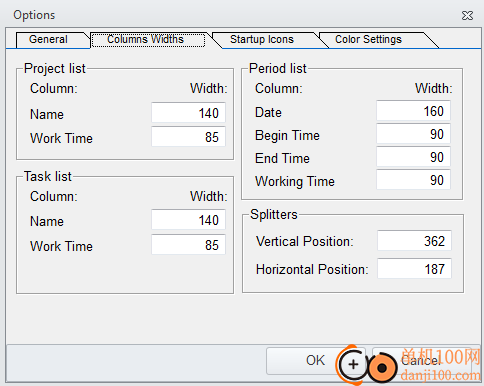The width and height of the screenshot is (484, 386).
Task: Click the Date label in Period list
Action: point(268,112)
